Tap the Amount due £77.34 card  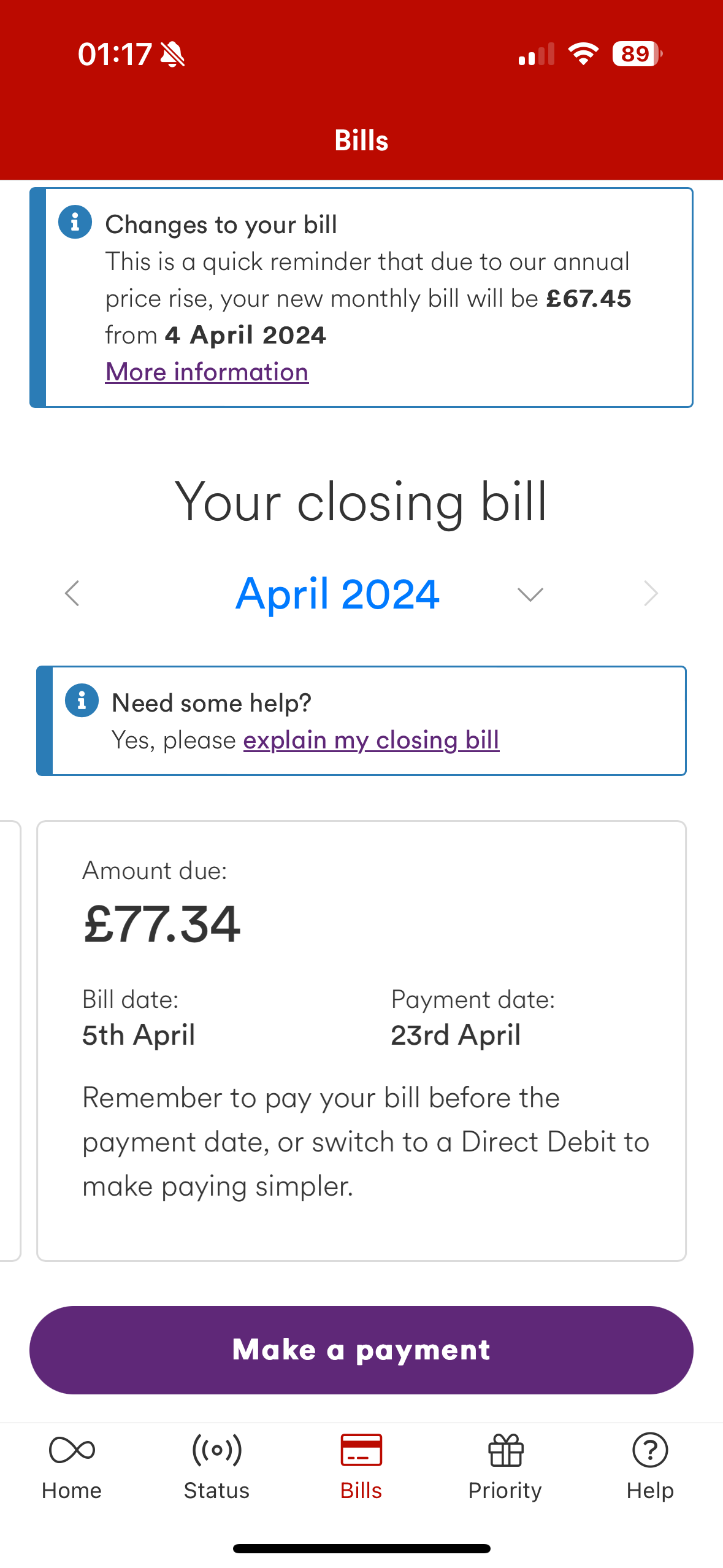tap(361, 1040)
